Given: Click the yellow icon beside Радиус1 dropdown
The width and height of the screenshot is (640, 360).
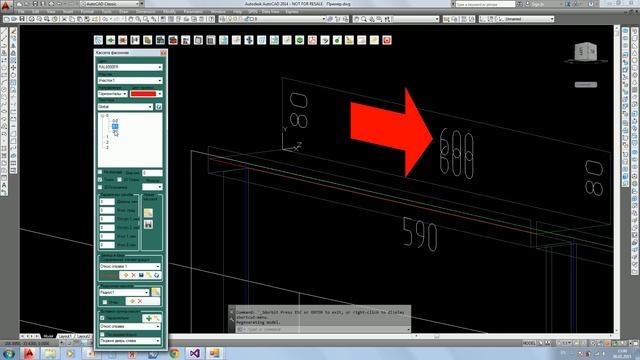Looking at the screenshot, I should coord(156,292).
